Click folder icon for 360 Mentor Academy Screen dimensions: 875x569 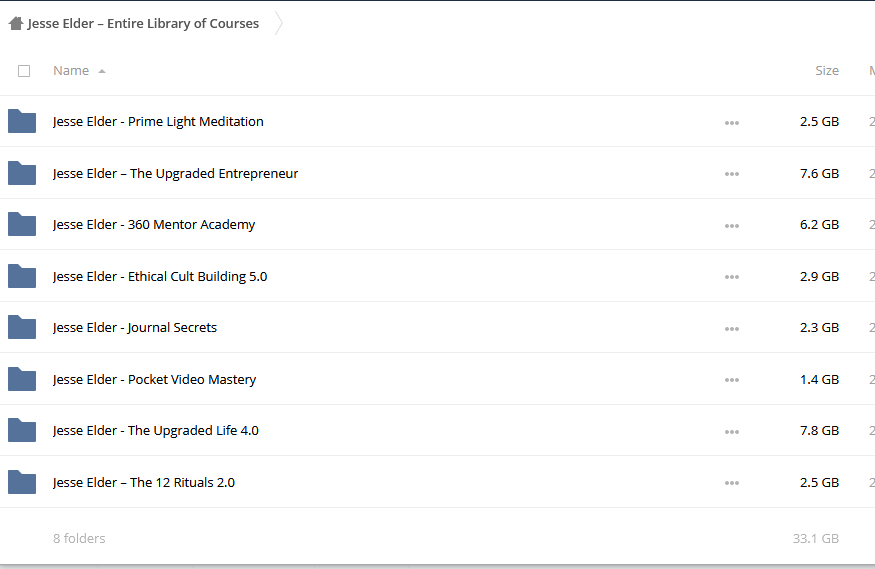22,224
